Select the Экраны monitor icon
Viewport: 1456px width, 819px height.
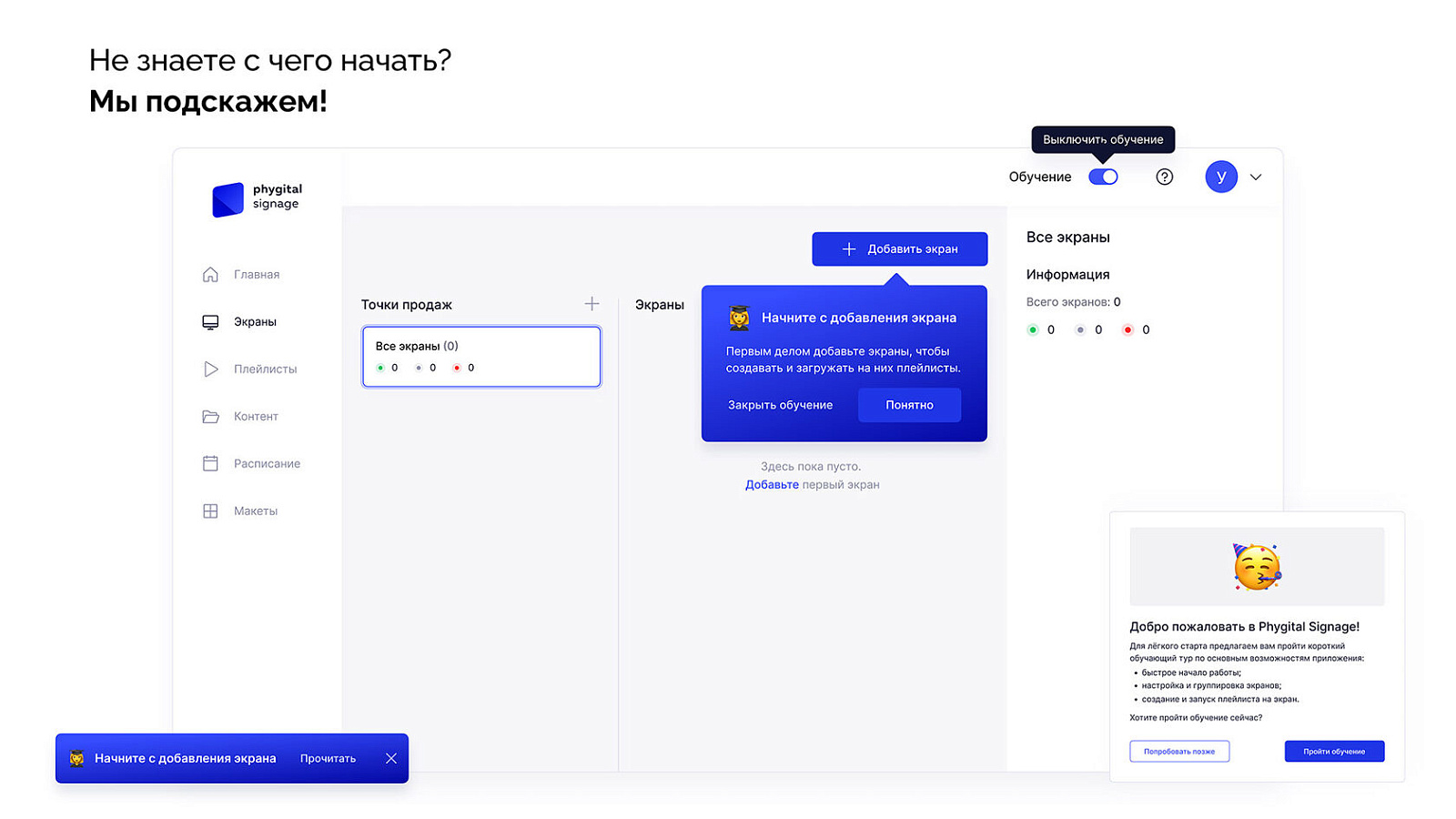(x=210, y=321)
